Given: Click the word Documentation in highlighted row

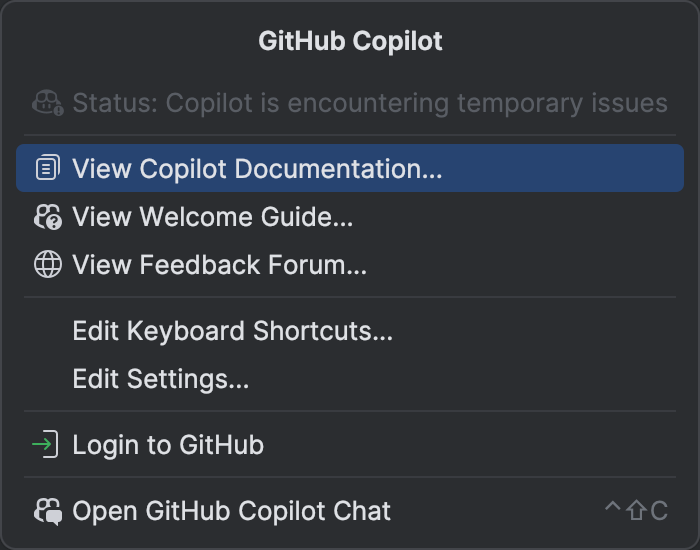Looking at the screenshot, I should (338, 169).
